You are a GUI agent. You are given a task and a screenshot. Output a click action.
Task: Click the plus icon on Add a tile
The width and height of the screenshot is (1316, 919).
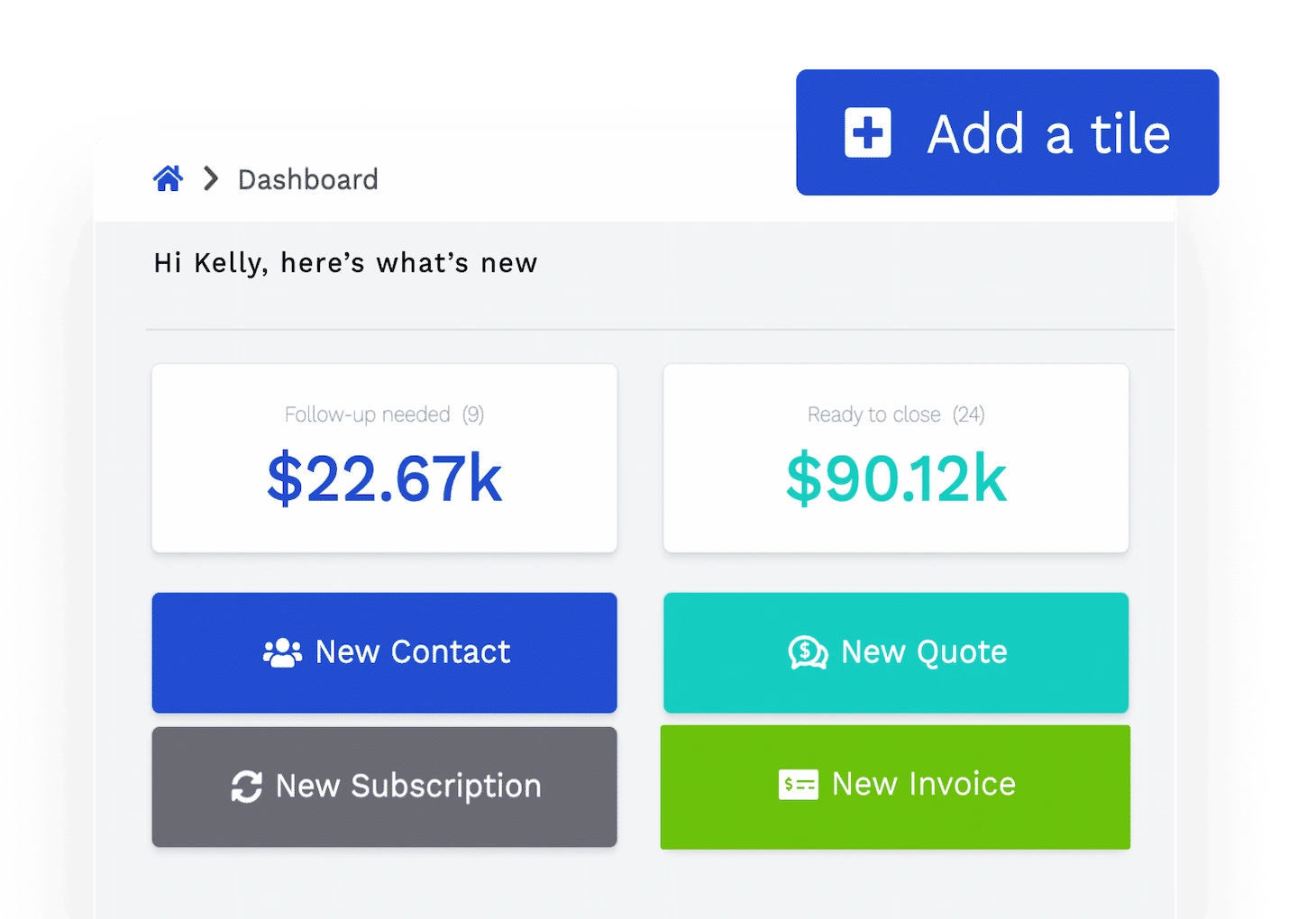tap(867, 133)
